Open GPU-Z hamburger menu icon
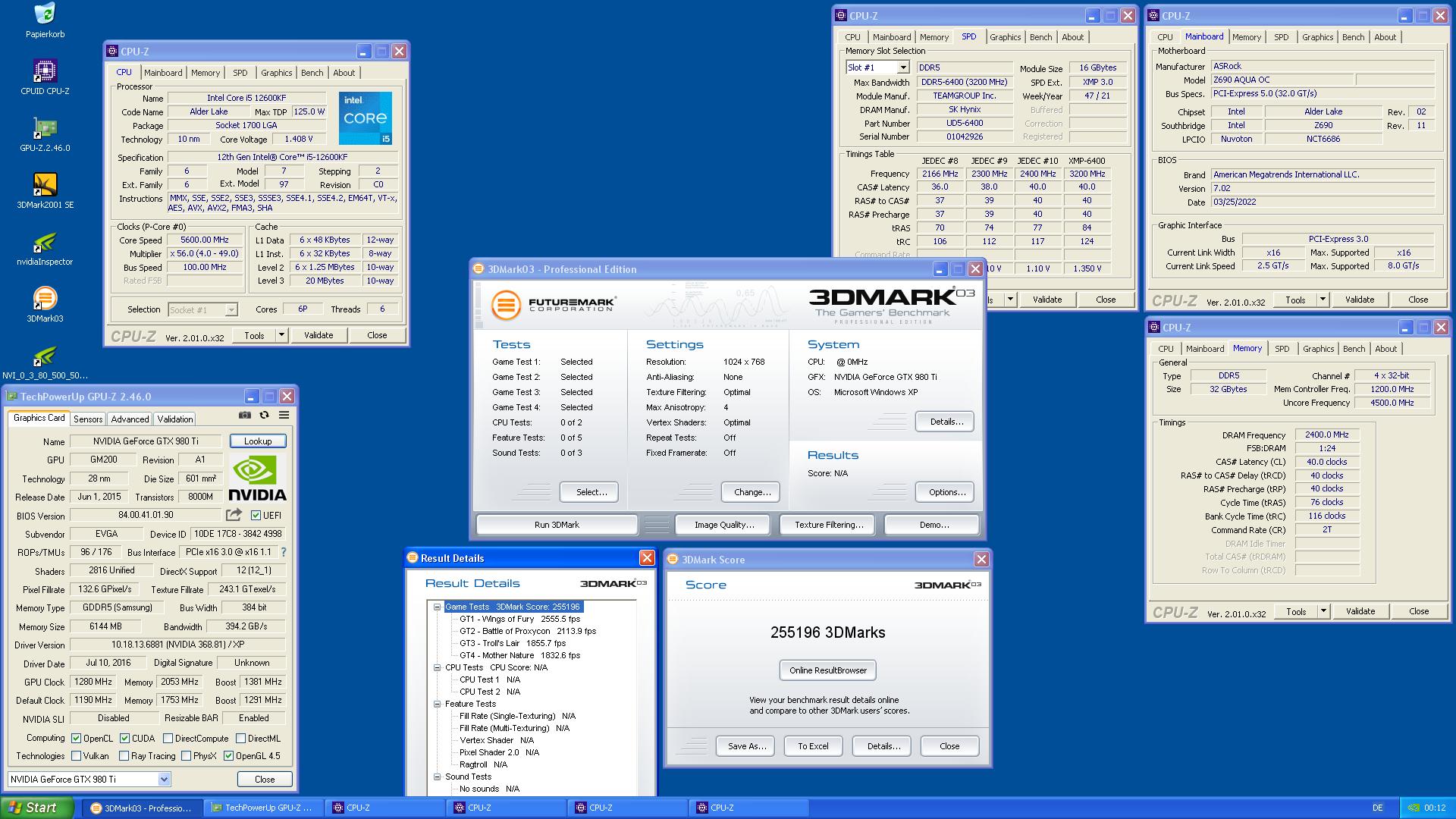Viewport: 1456px width, 819px height. point(284,415)
